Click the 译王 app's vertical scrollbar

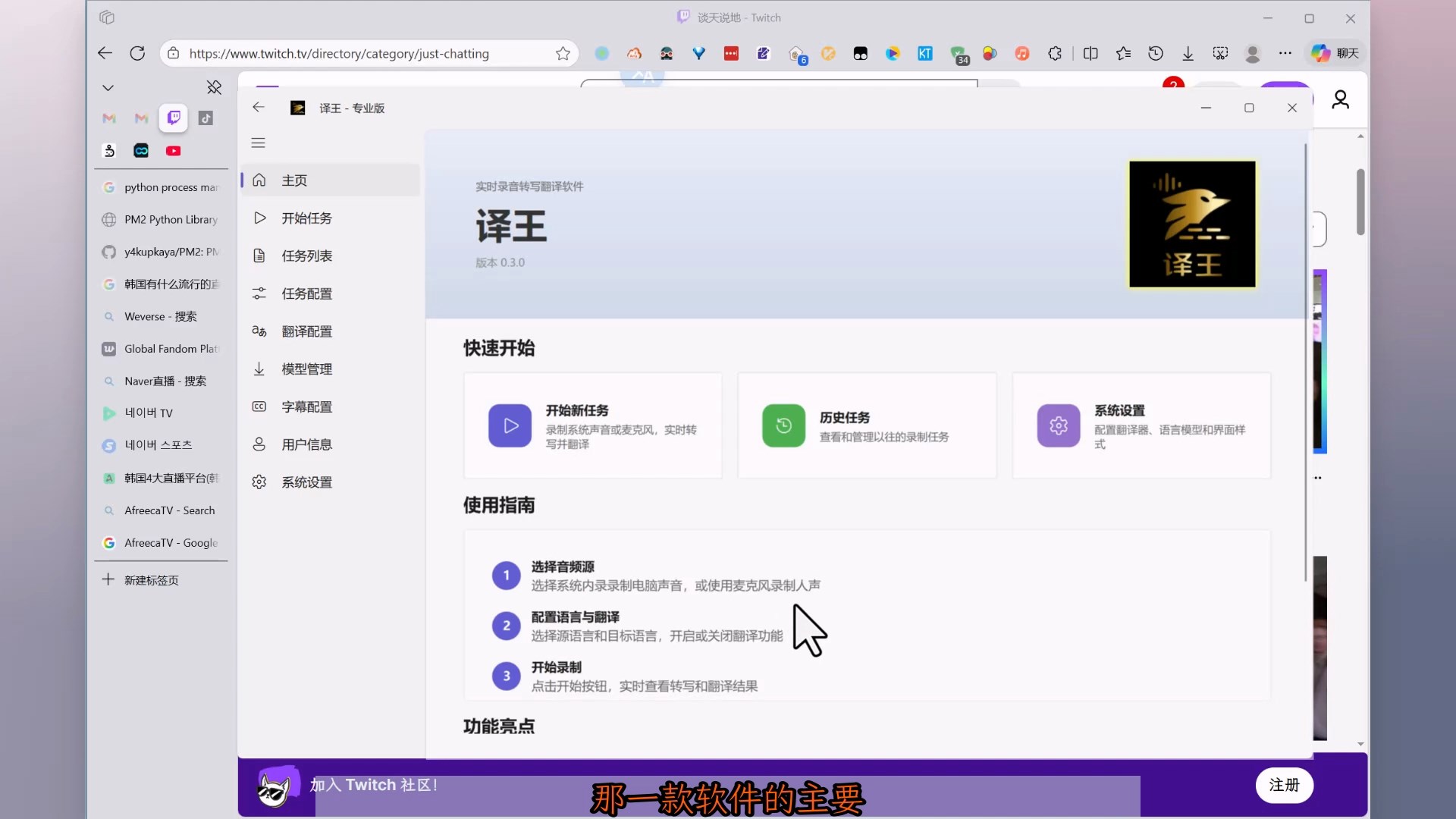tap(1305, 364)
